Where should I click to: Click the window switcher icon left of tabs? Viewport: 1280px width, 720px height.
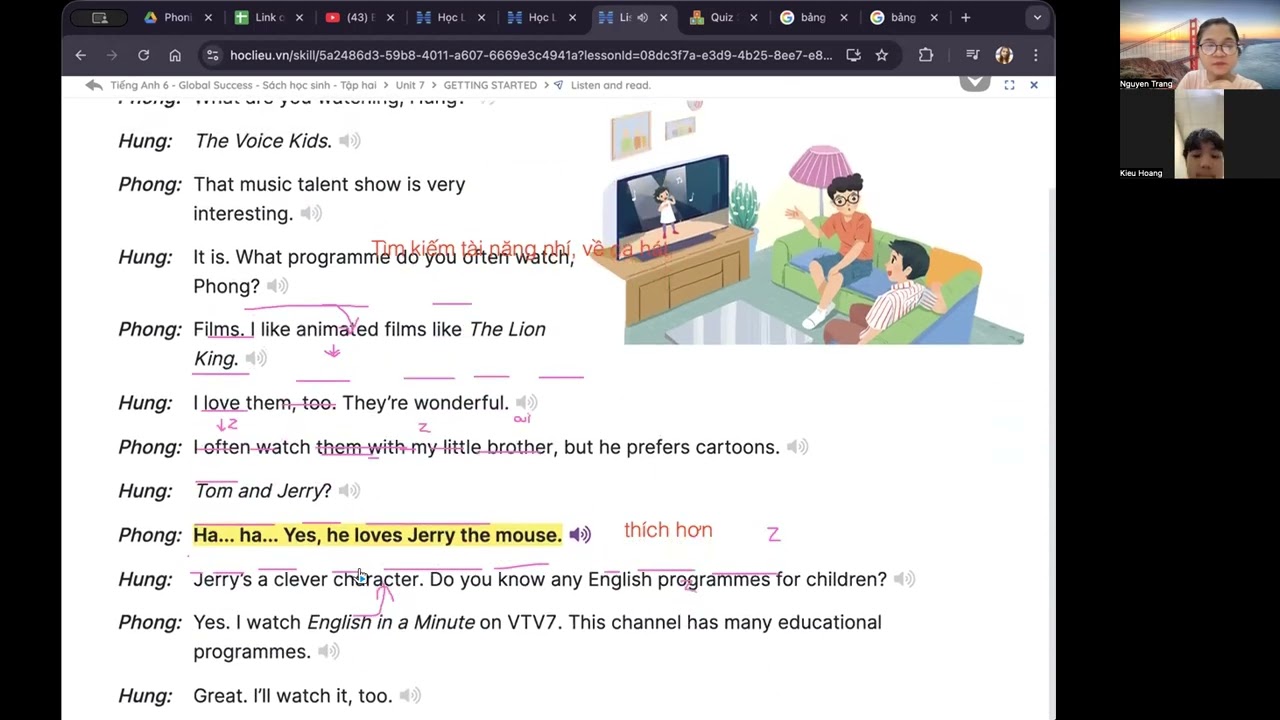[x=100, y=17]
